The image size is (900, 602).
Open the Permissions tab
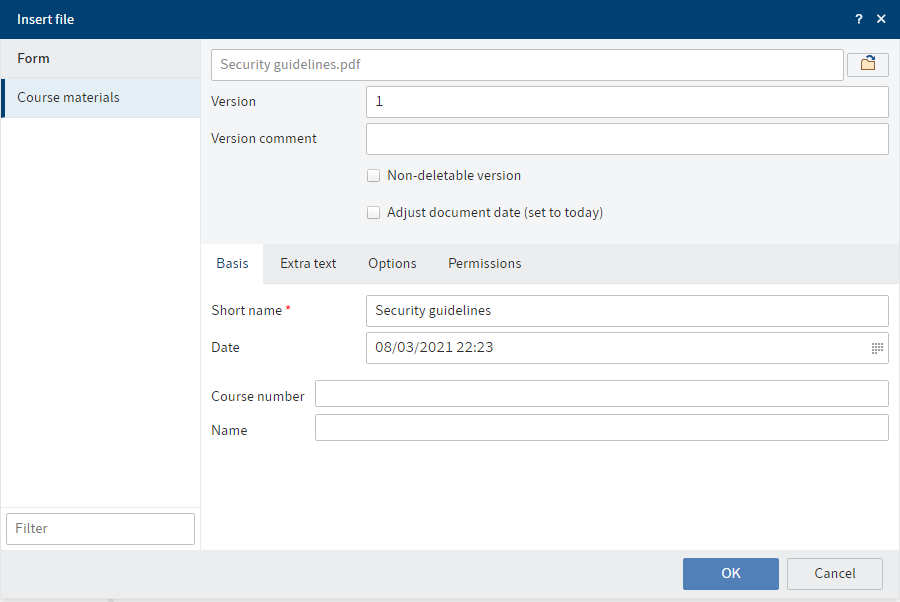coord(484,263)
